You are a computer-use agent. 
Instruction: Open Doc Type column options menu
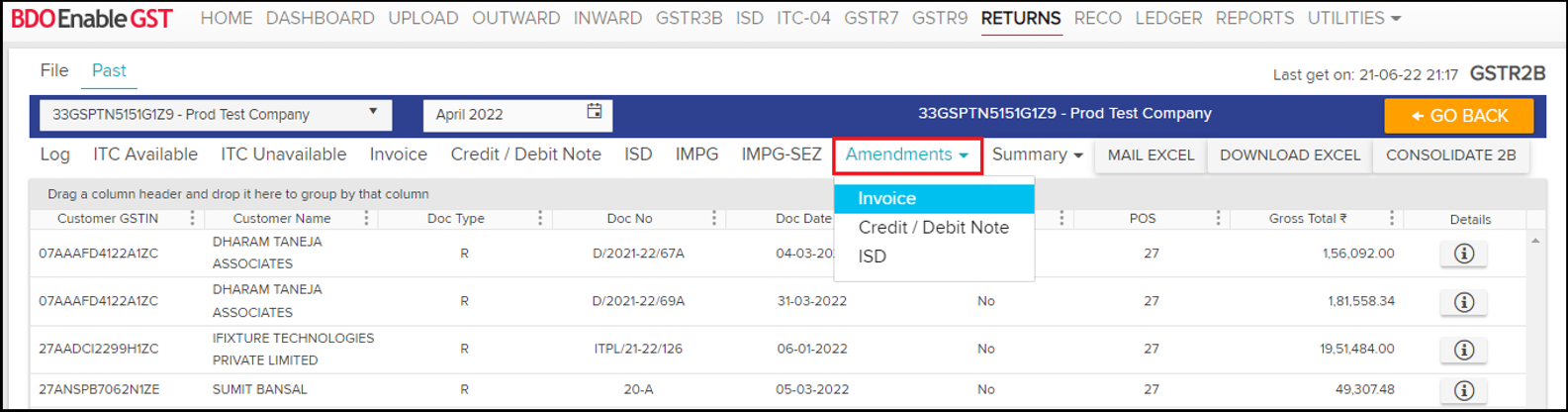click(540, 218)
